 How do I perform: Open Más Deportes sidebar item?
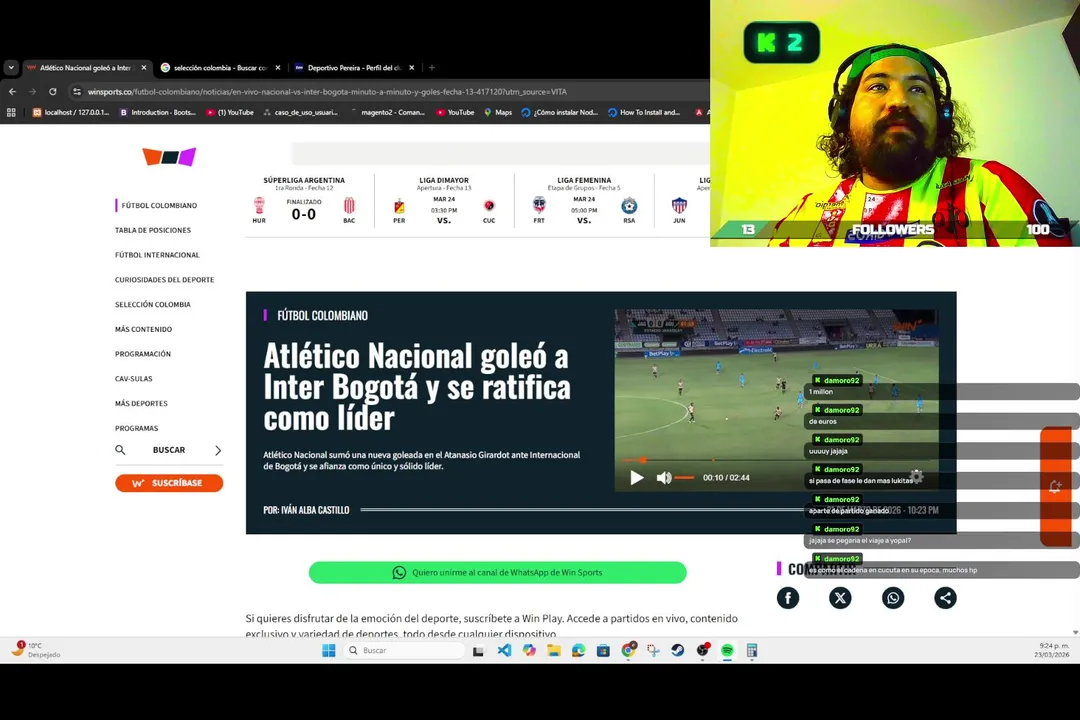click(x=141, y=404)
